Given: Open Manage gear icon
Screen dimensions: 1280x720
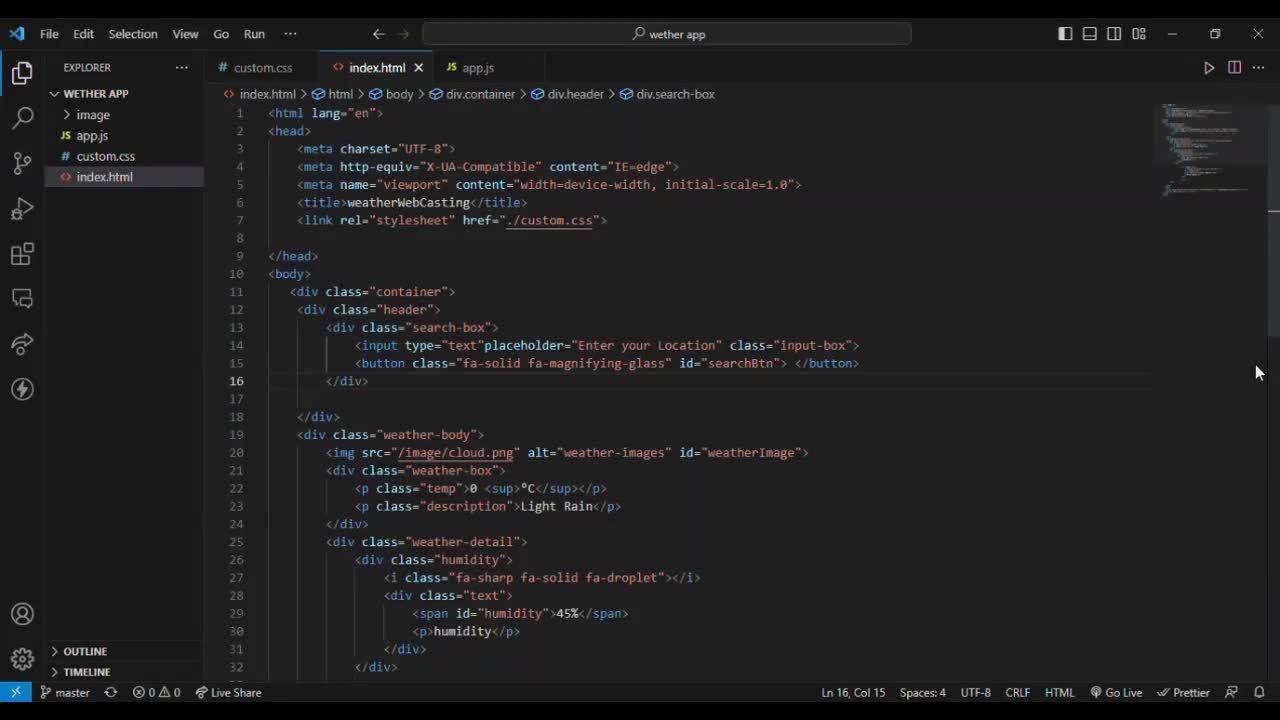Looking at the screenshot, I should [22, 659].
